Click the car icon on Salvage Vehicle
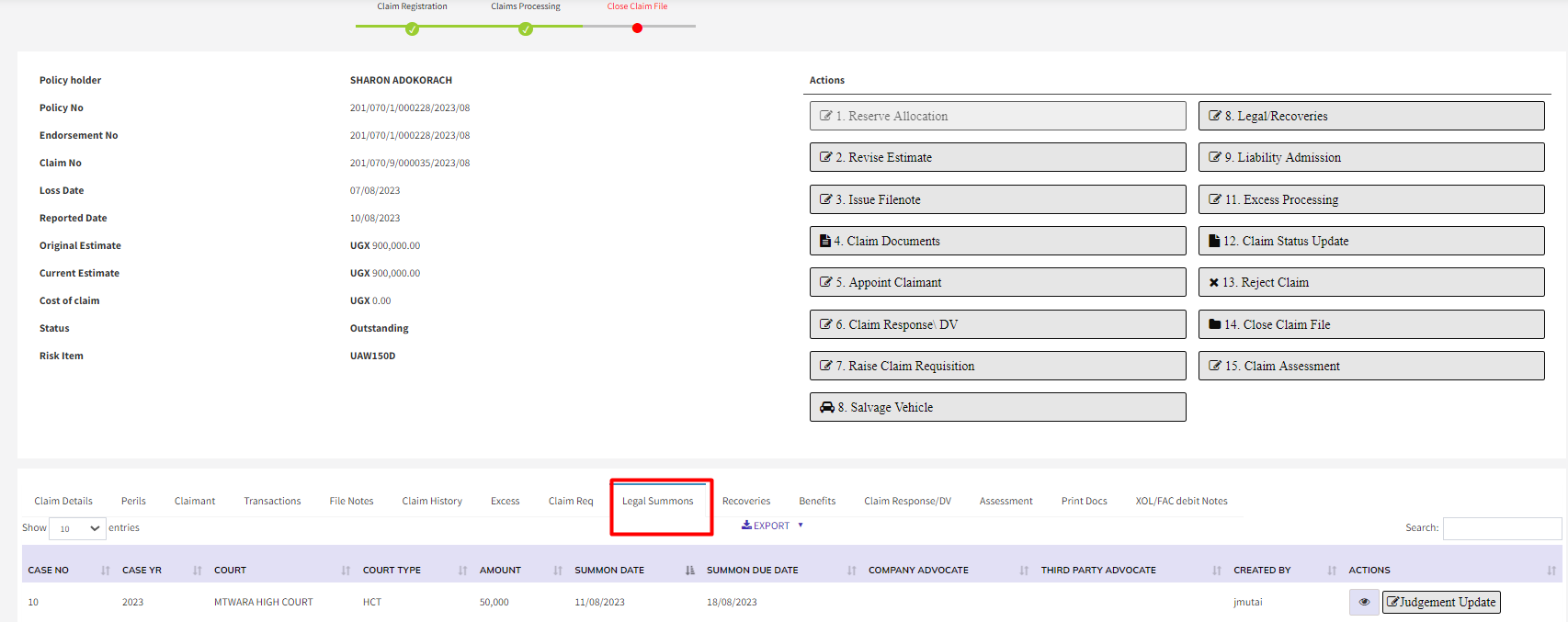 [x=827, y=407]
